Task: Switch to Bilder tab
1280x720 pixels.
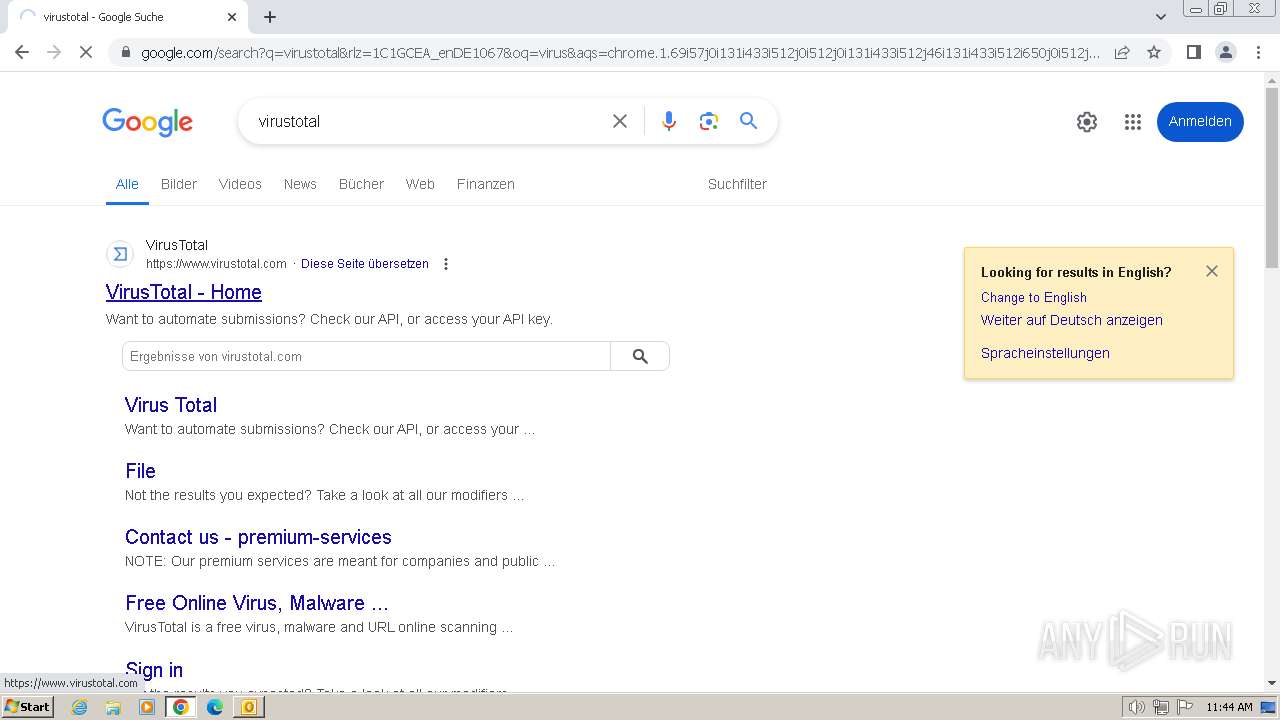Action: coord(179,184)
